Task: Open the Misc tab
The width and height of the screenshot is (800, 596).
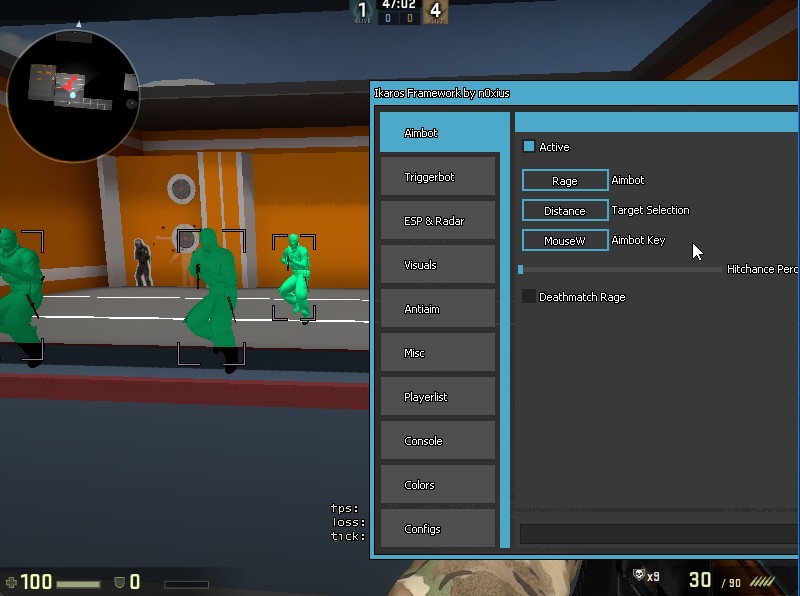Action: coord(438,353)
